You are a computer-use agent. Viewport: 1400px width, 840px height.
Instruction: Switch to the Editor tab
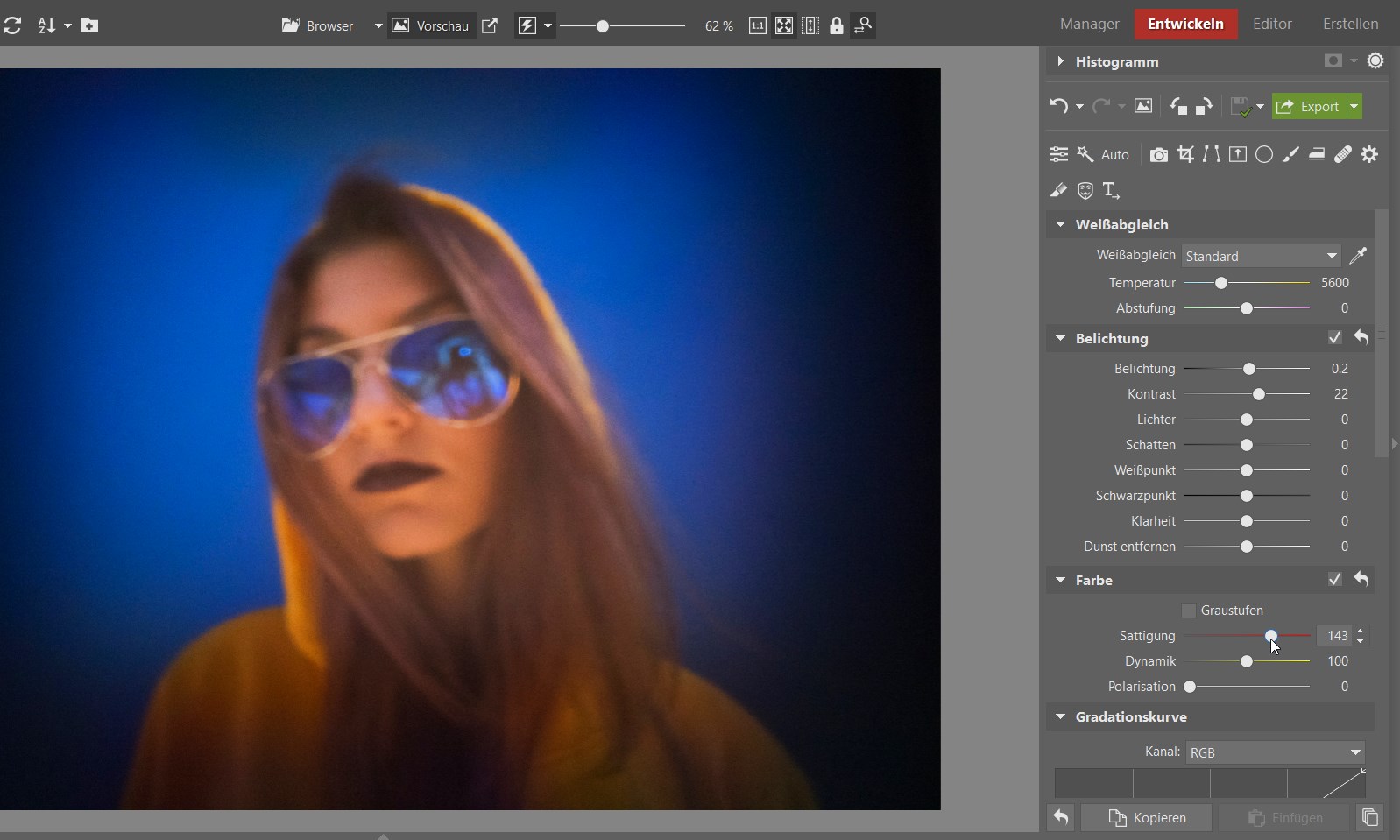tap(1272, 24)
